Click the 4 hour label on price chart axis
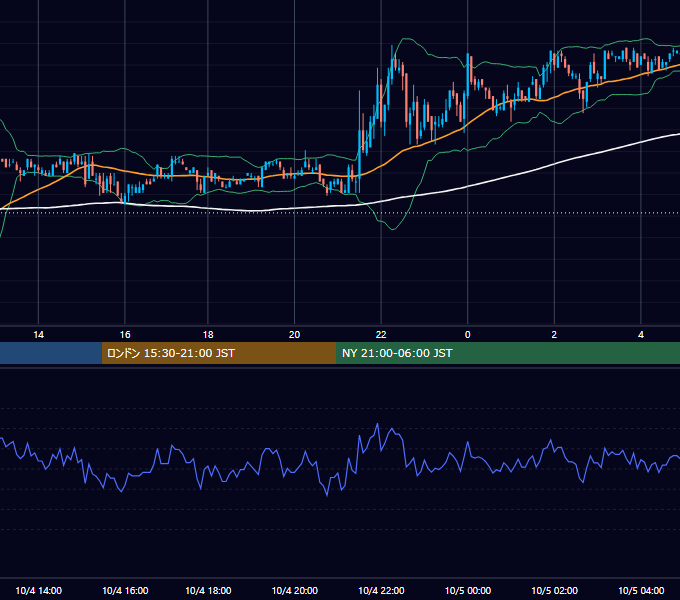680x600 pixels. point(641,335)
